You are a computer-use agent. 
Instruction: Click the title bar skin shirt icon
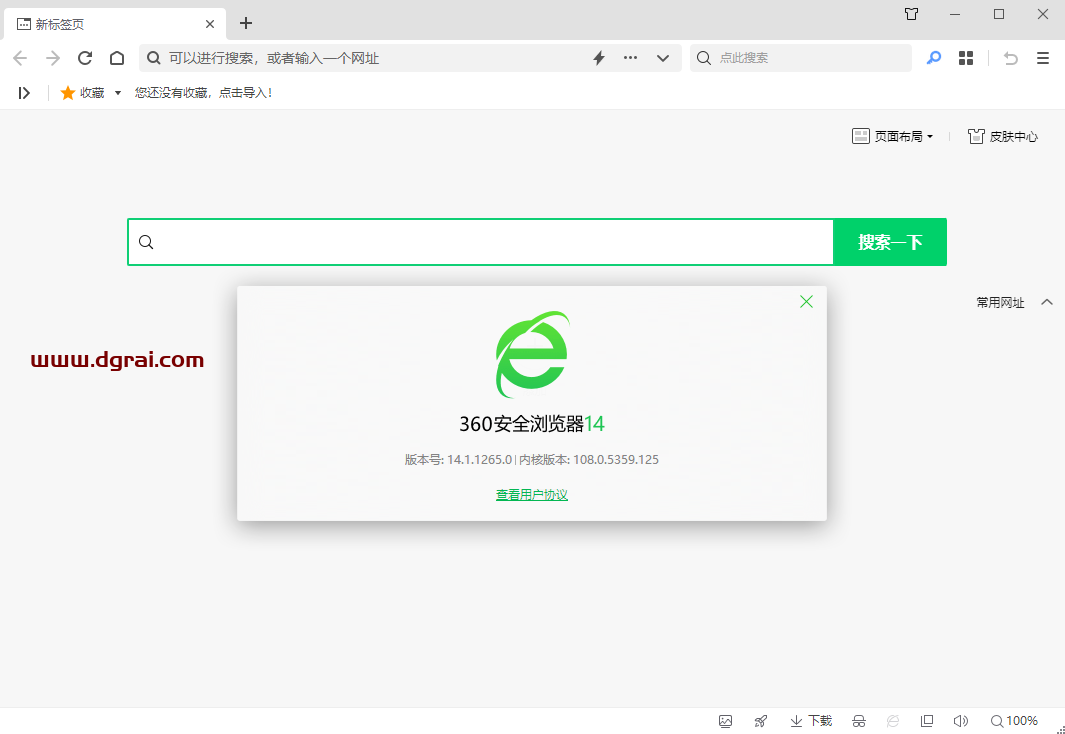911,14
